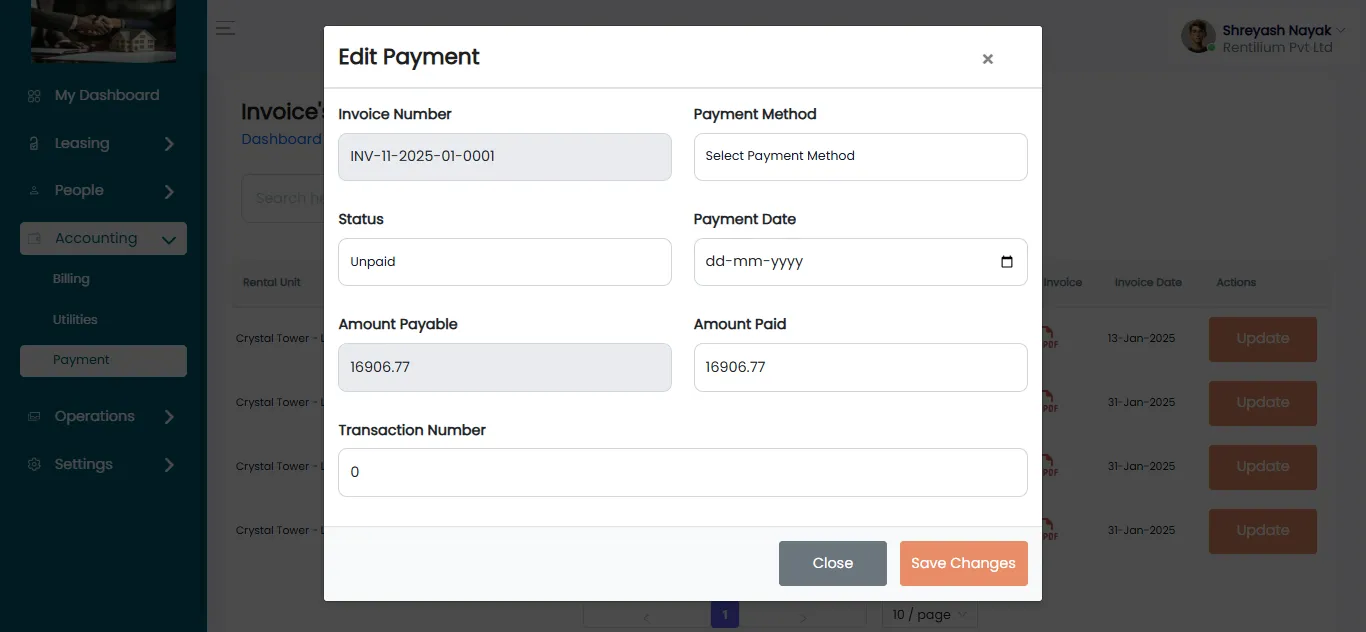
Task: Click the People icon in sidebar
Action: click(x=34, y=191)
